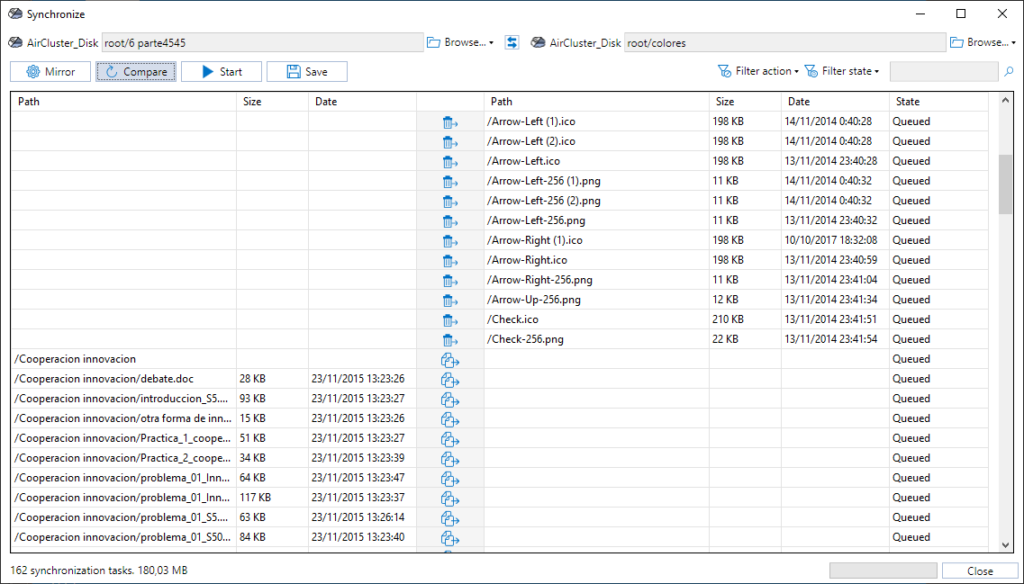Click the copy action icon for debate.doc

450,380
